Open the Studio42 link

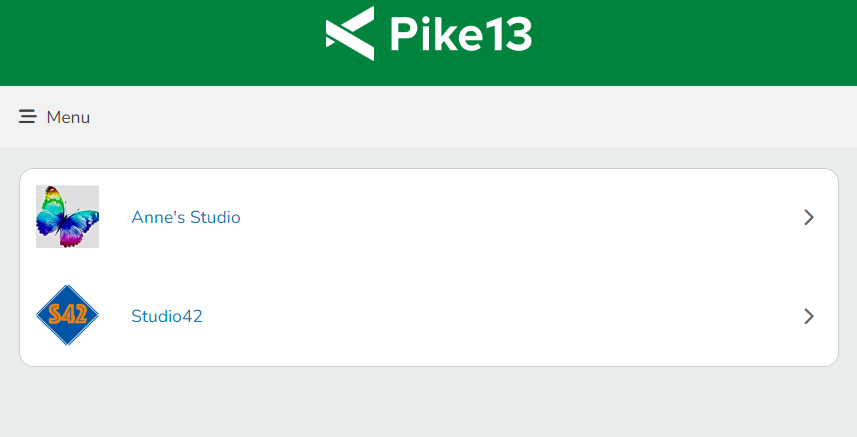[x=167, y=316]
